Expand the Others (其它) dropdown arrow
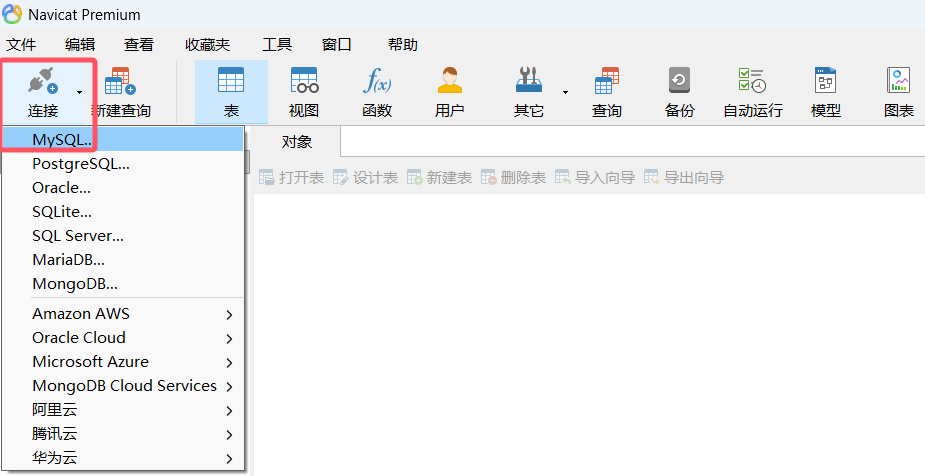Image resolution: width=925 pixels, height=476 pixels. click(565, 93)
